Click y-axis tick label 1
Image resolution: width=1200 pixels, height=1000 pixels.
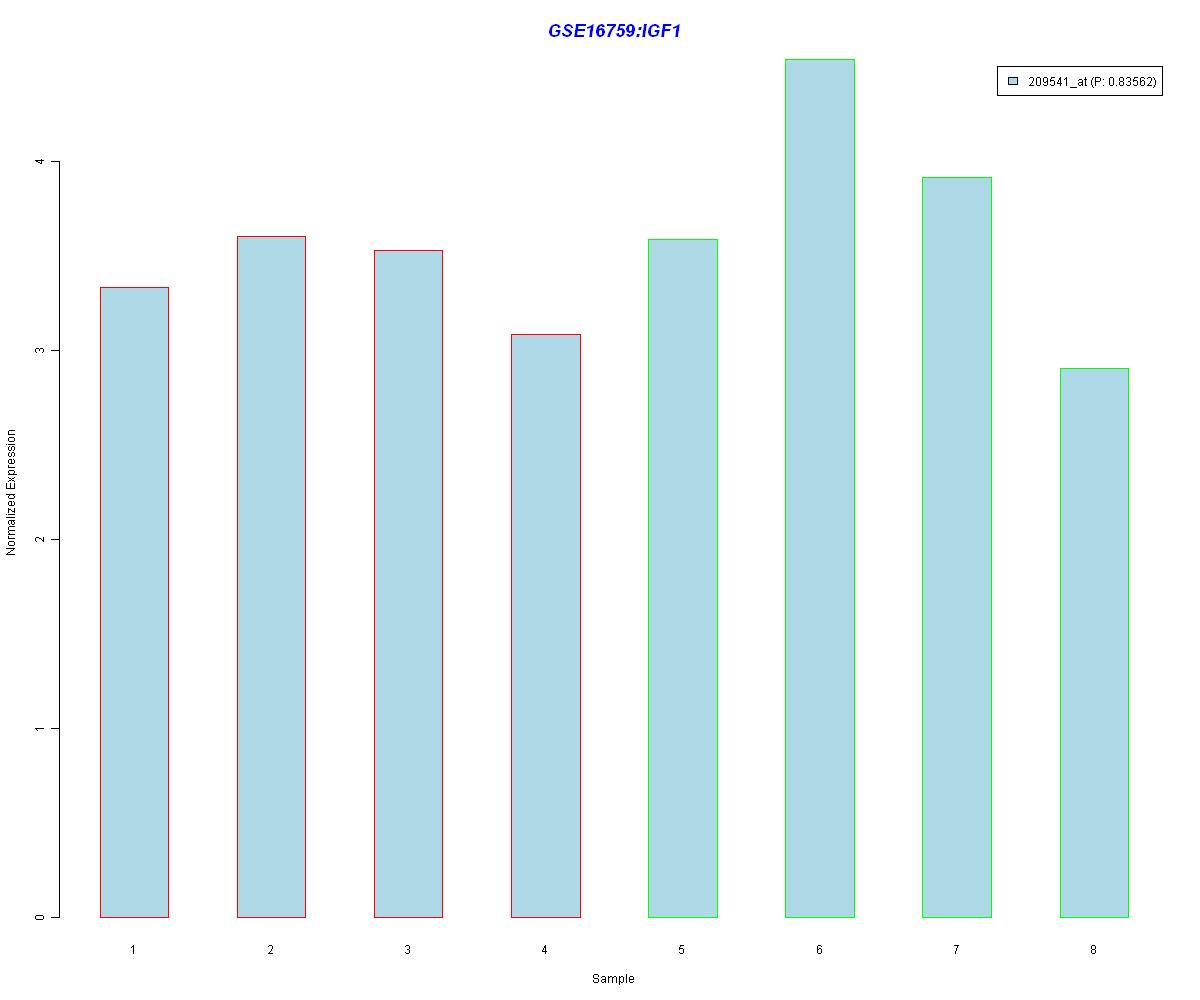[x=40, y=728]
